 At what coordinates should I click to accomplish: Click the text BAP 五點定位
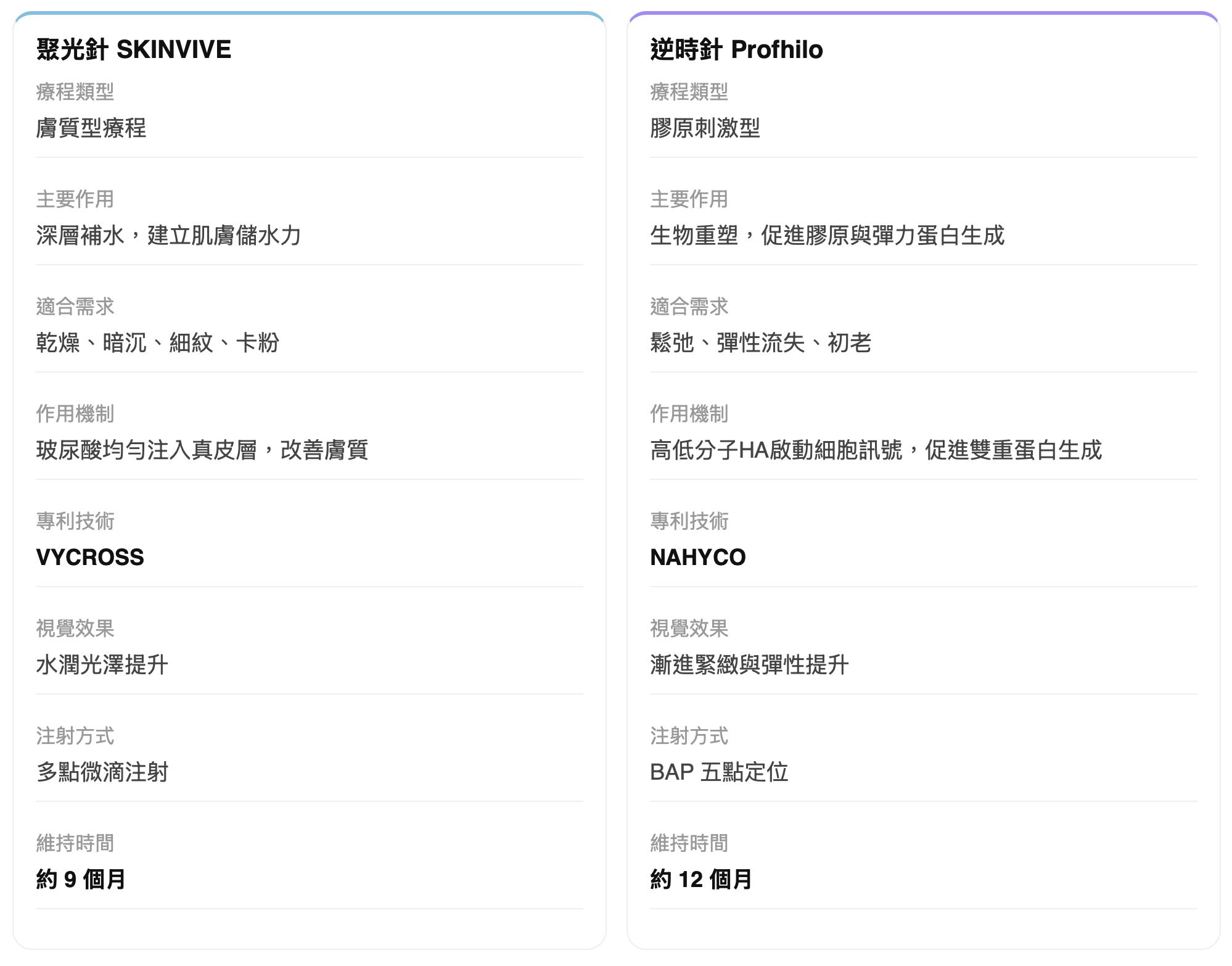[720, 772]
